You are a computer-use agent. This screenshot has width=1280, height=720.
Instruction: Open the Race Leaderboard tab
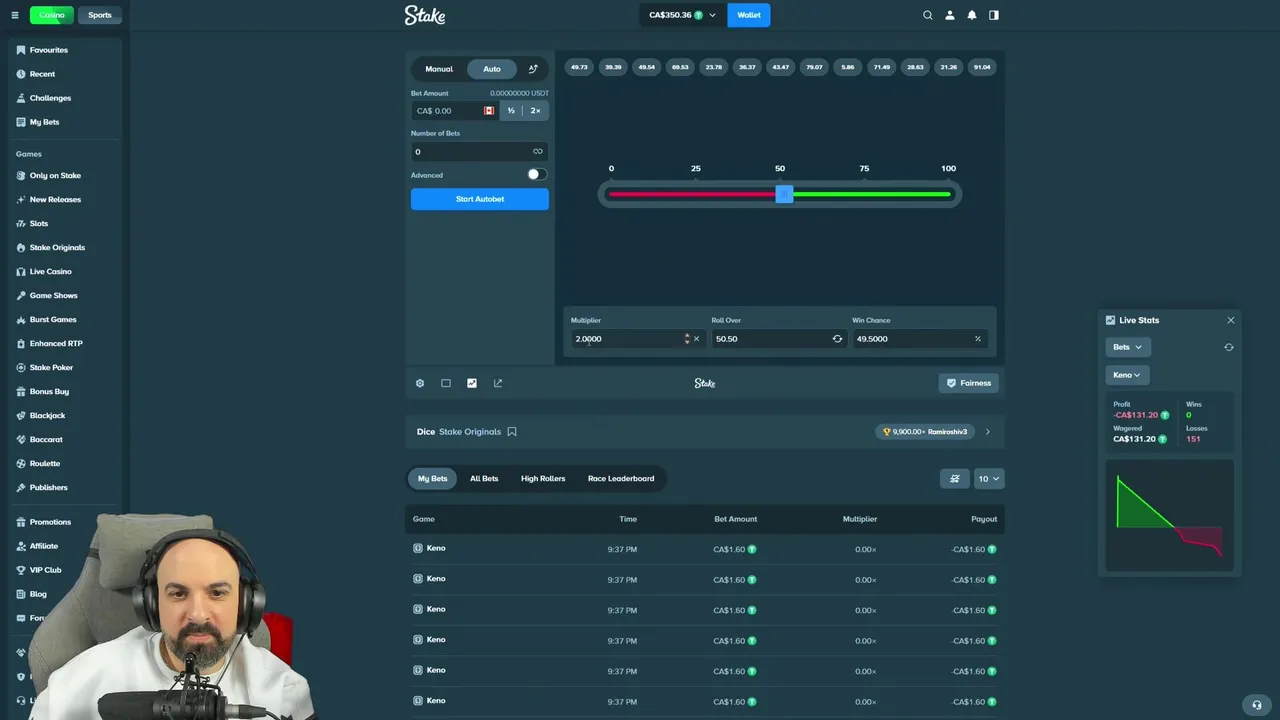pos(621,479)
